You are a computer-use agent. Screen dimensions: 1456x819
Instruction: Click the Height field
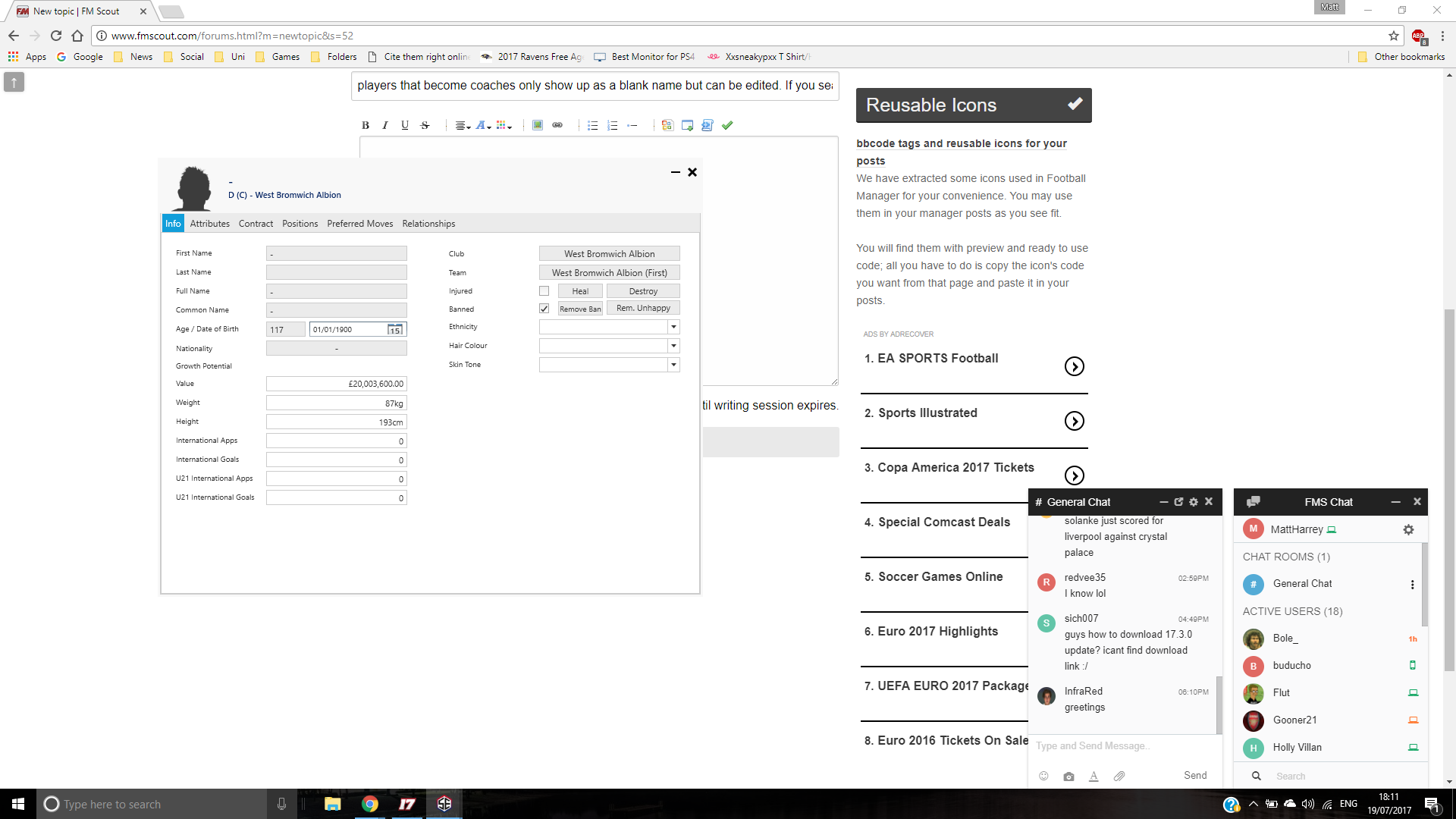pos(336,422)
